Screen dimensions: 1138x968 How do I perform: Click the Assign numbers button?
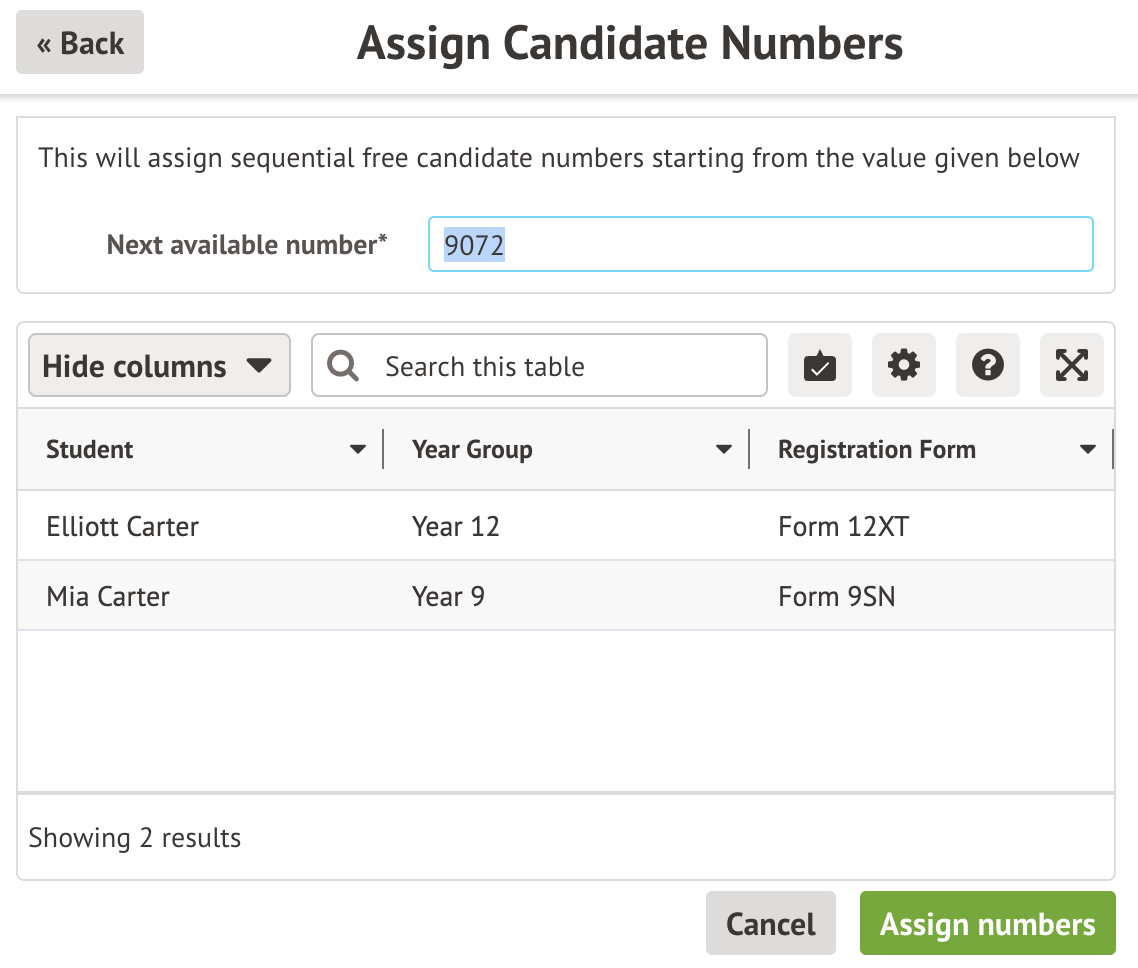987,924
